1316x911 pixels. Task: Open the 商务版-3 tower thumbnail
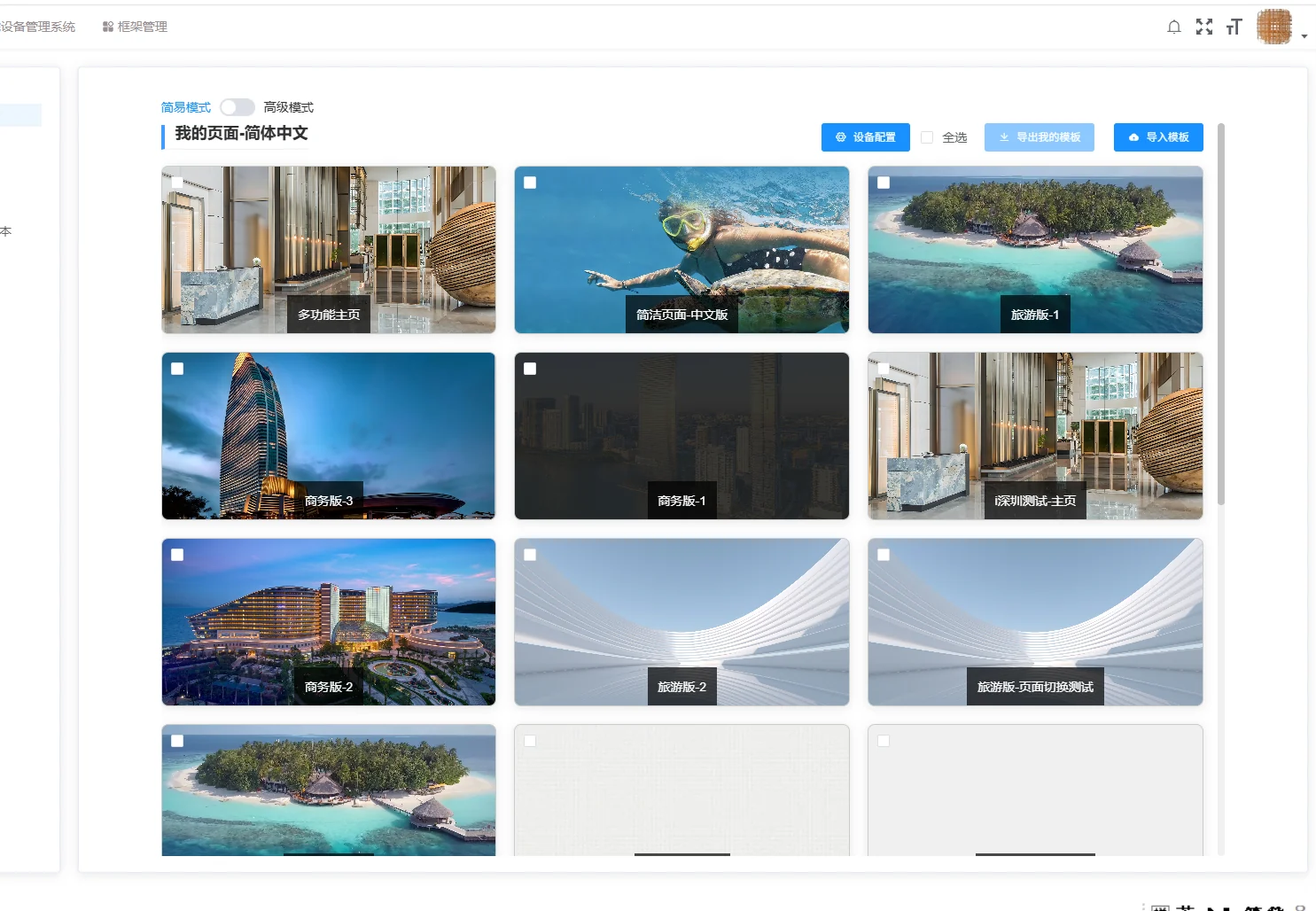[x=329, y=436]
